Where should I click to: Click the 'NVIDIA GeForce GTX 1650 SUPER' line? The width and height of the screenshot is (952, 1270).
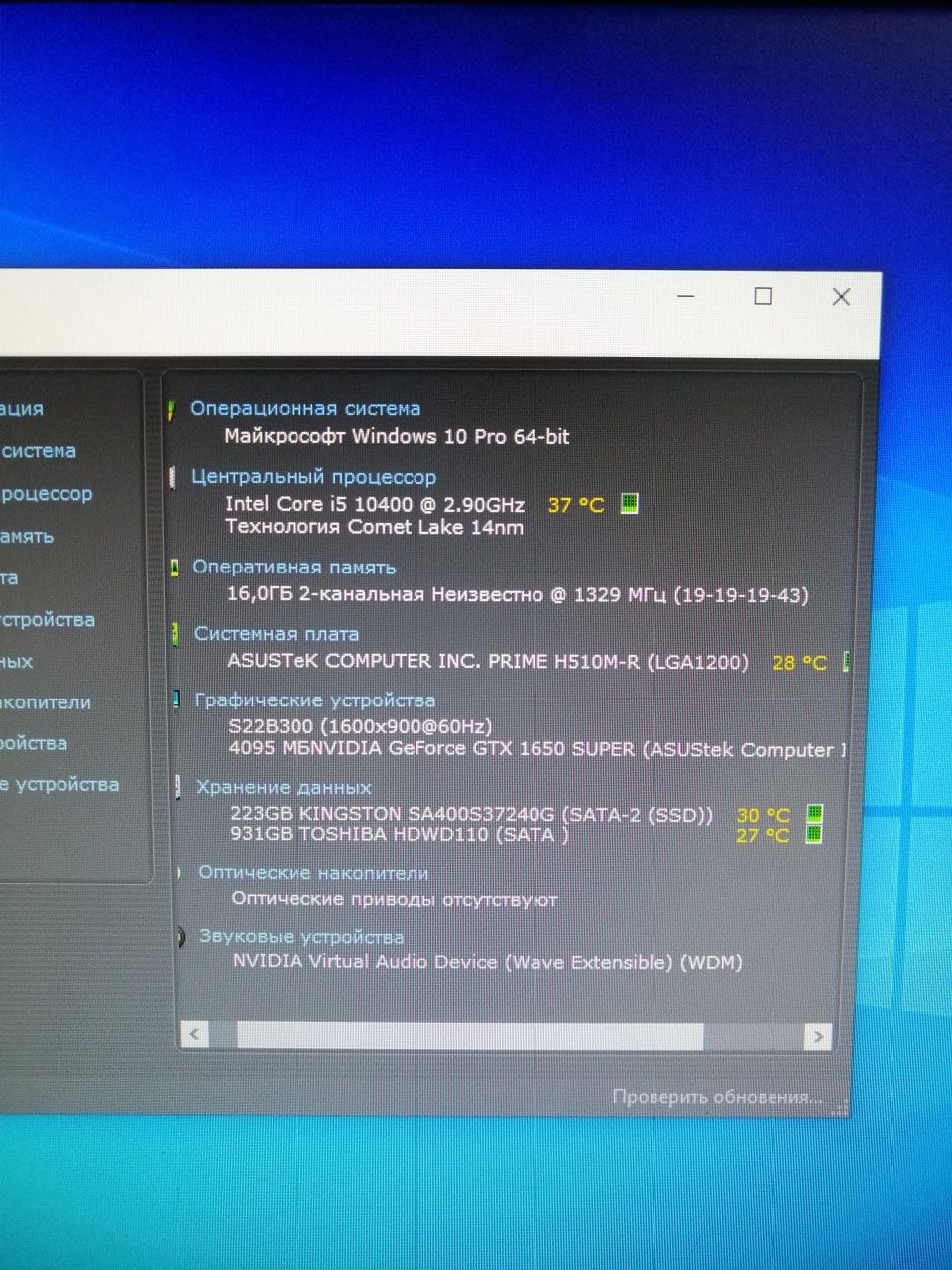[537, 749]
